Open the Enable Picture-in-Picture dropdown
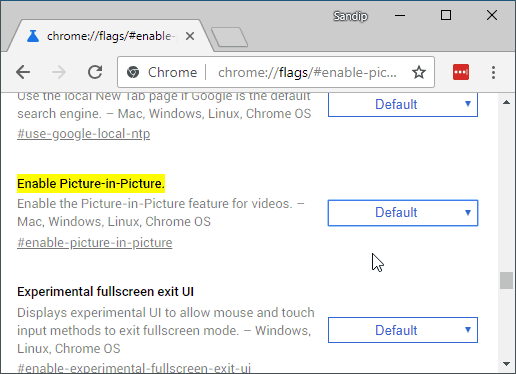This screenshot has height=374, width=516. (x=403, y=213)
